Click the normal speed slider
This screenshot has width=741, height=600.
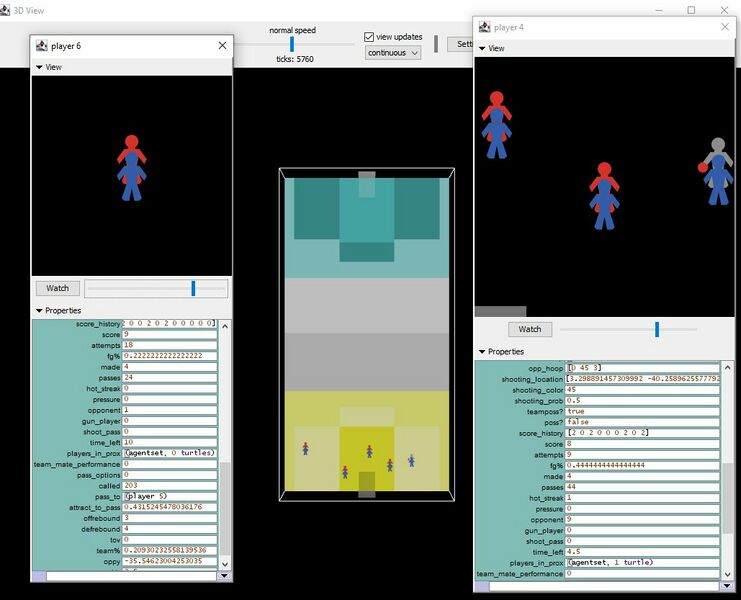click(x=292, y=44)
